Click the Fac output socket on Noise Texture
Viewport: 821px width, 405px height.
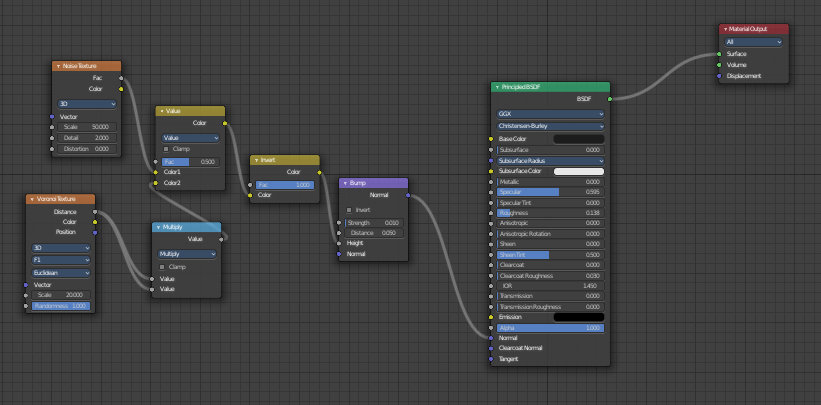pos(121,78)
